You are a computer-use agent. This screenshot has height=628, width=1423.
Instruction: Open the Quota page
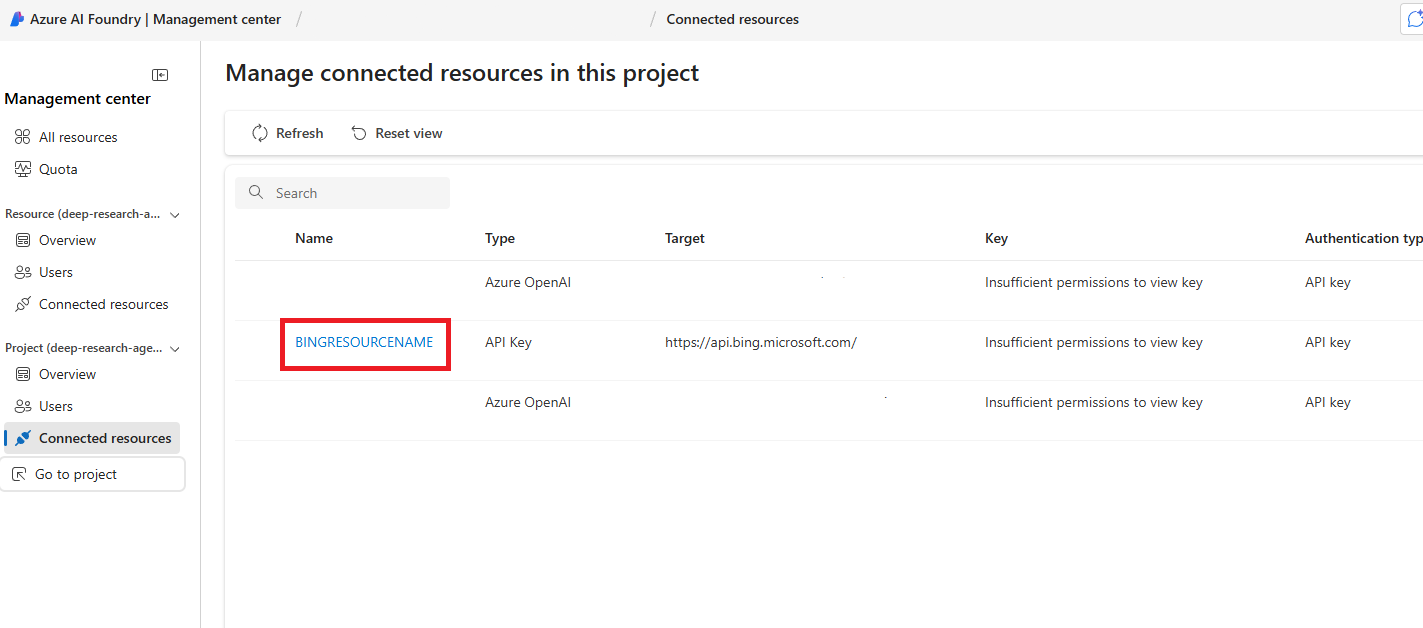[58, 169]
